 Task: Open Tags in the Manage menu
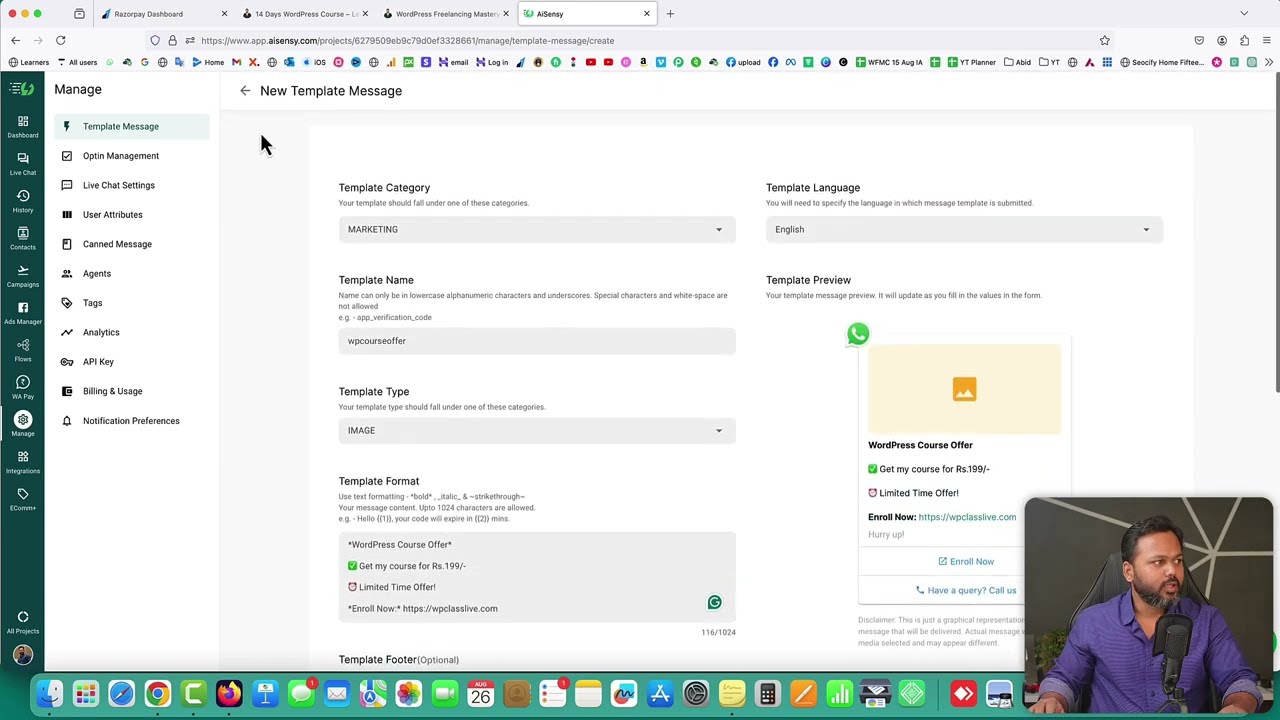132,303
